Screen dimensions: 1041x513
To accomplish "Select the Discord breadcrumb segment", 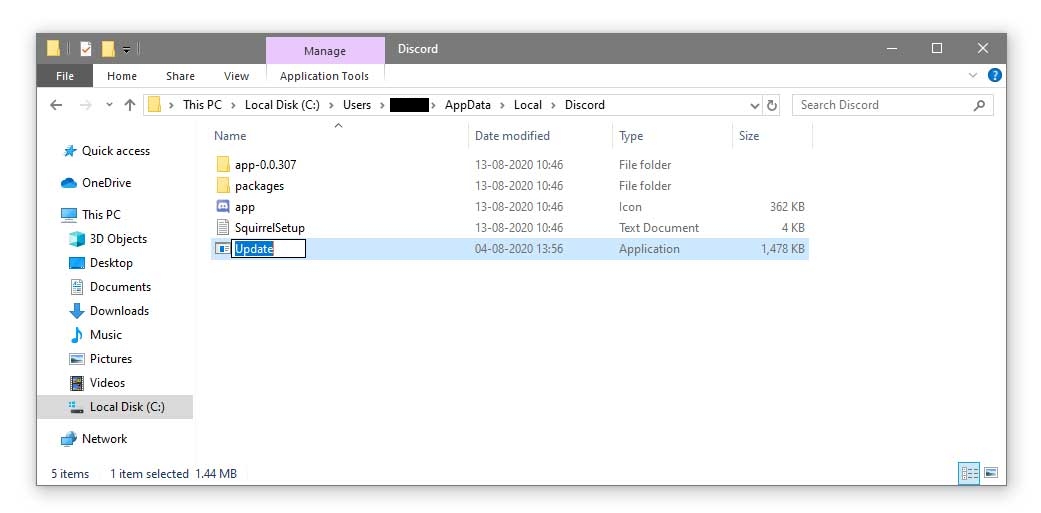I will (584, 105).
